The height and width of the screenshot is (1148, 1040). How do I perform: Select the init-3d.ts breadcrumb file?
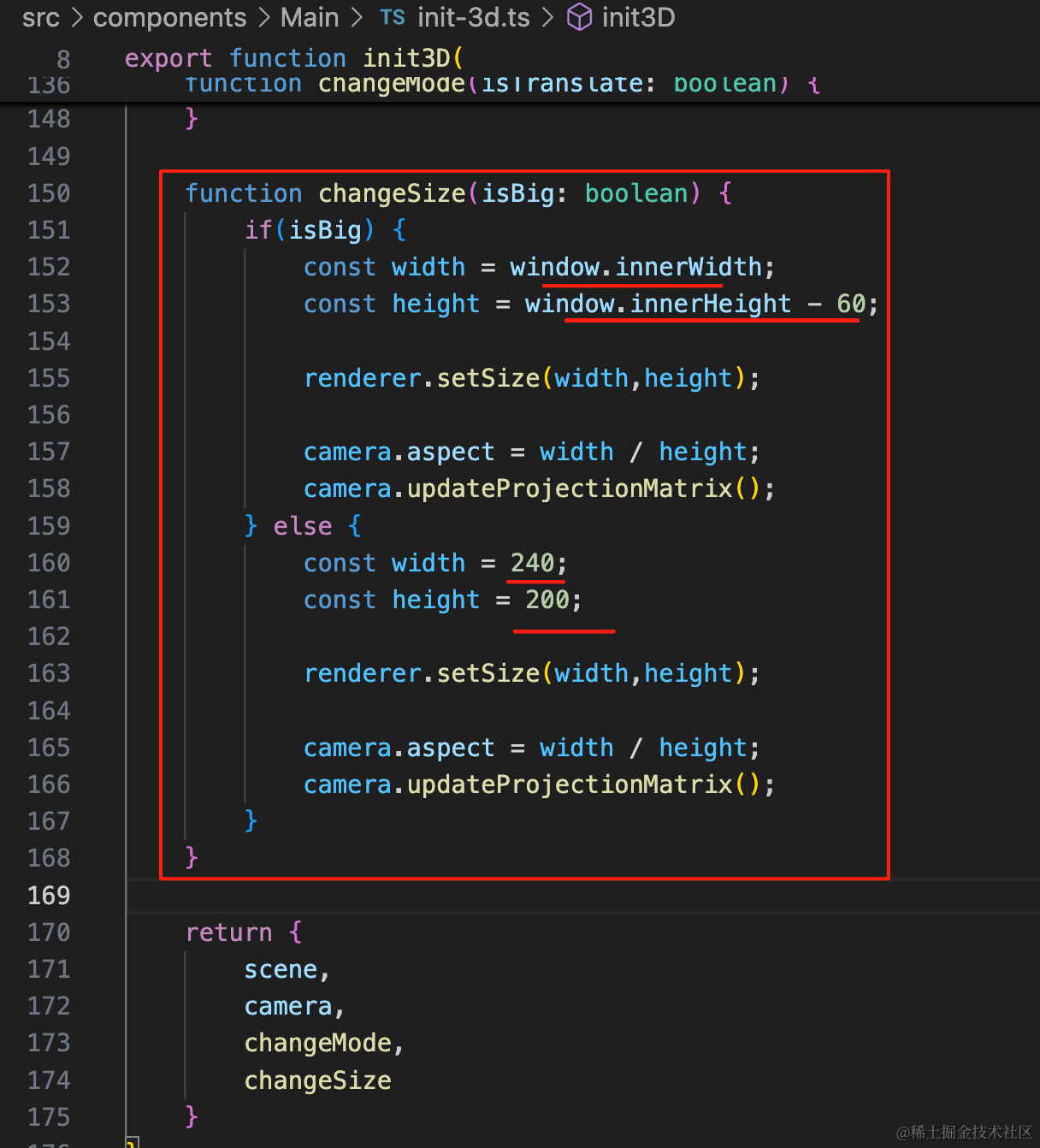(474, 17)
